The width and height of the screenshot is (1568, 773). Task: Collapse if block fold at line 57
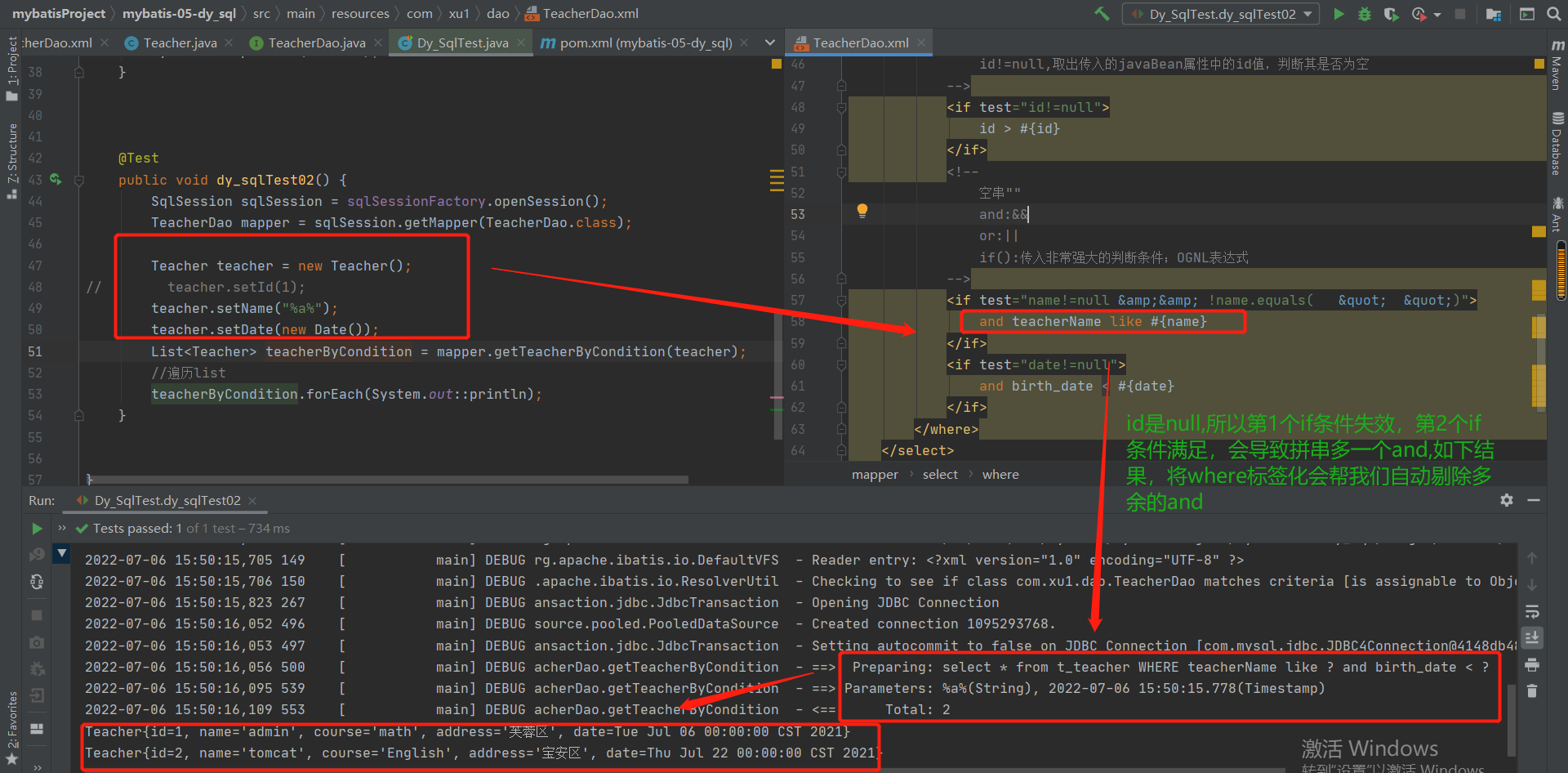841,300
